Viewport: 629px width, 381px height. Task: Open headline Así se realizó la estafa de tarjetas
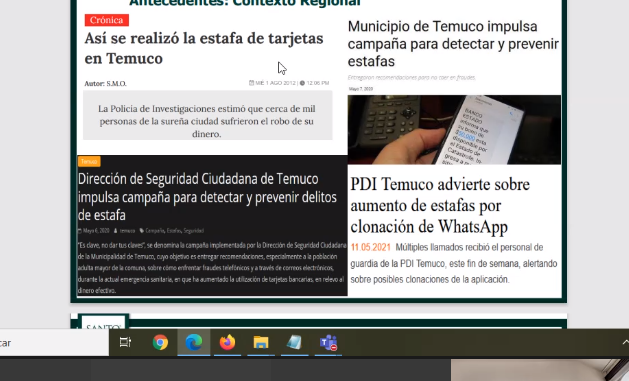coord(204,48)
